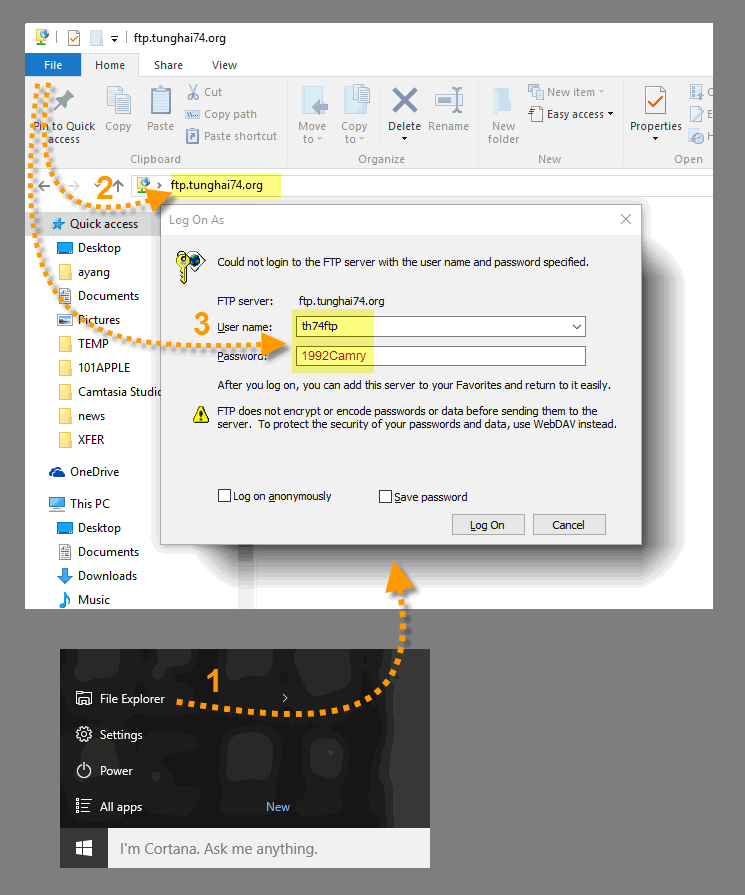This screenshot has width=745, height=895.
Task: Click the Log On button
Action: coord(488,525)
